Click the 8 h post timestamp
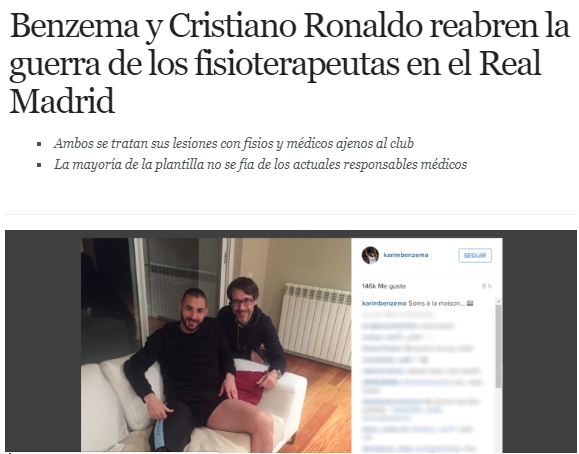Screen dimensions: 579x454 486,286
